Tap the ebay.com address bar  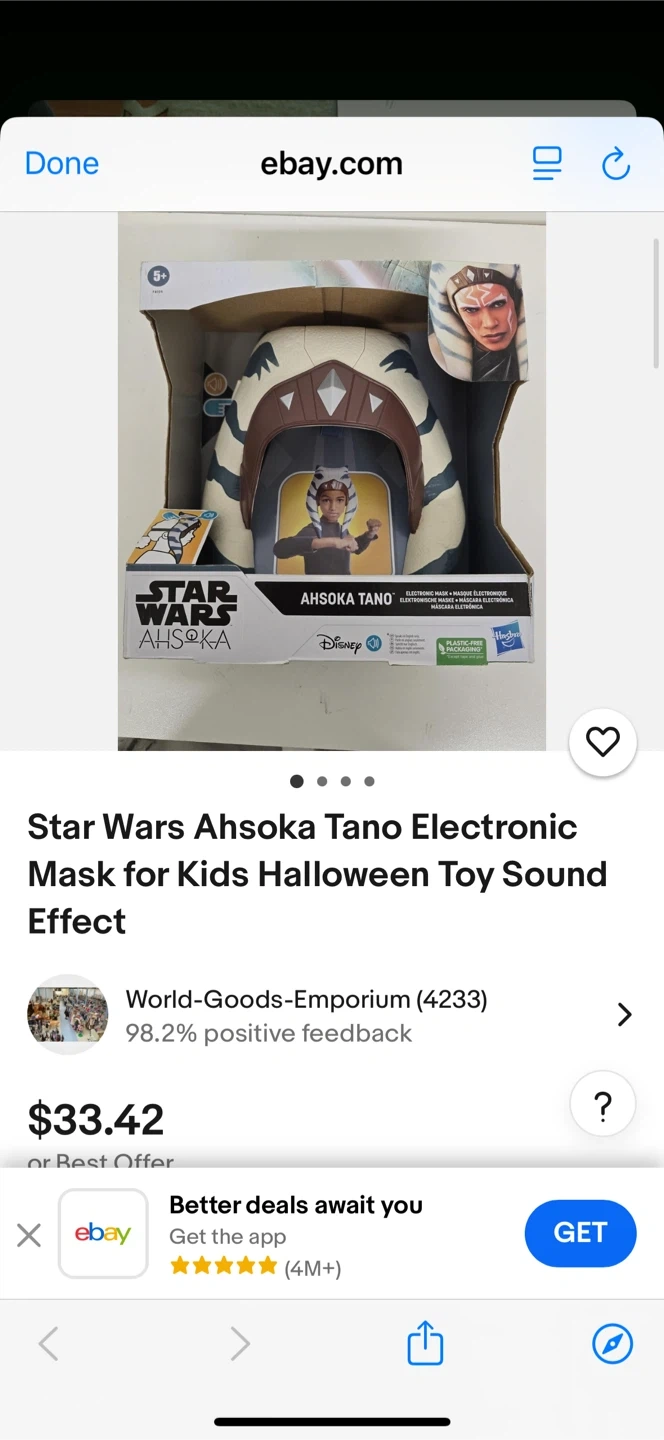point(332,164)
